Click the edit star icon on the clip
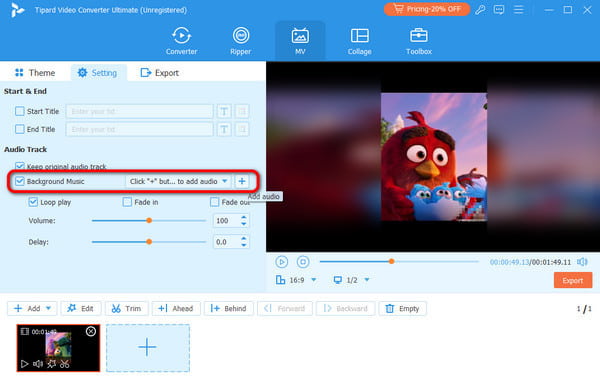 click(x=51, y=364)
